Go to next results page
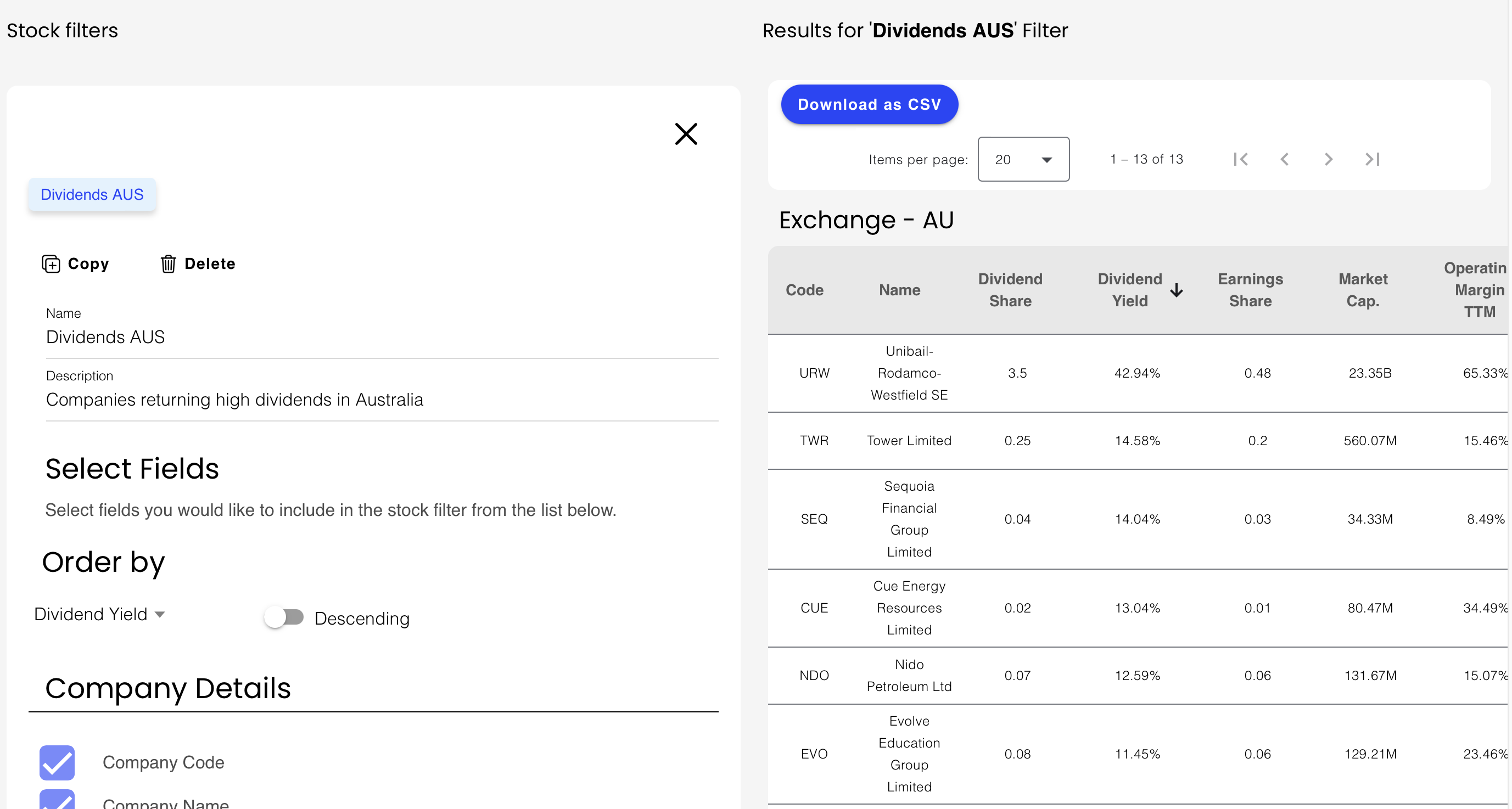This screenshot has width=1512, height=809. (1328, 159)
